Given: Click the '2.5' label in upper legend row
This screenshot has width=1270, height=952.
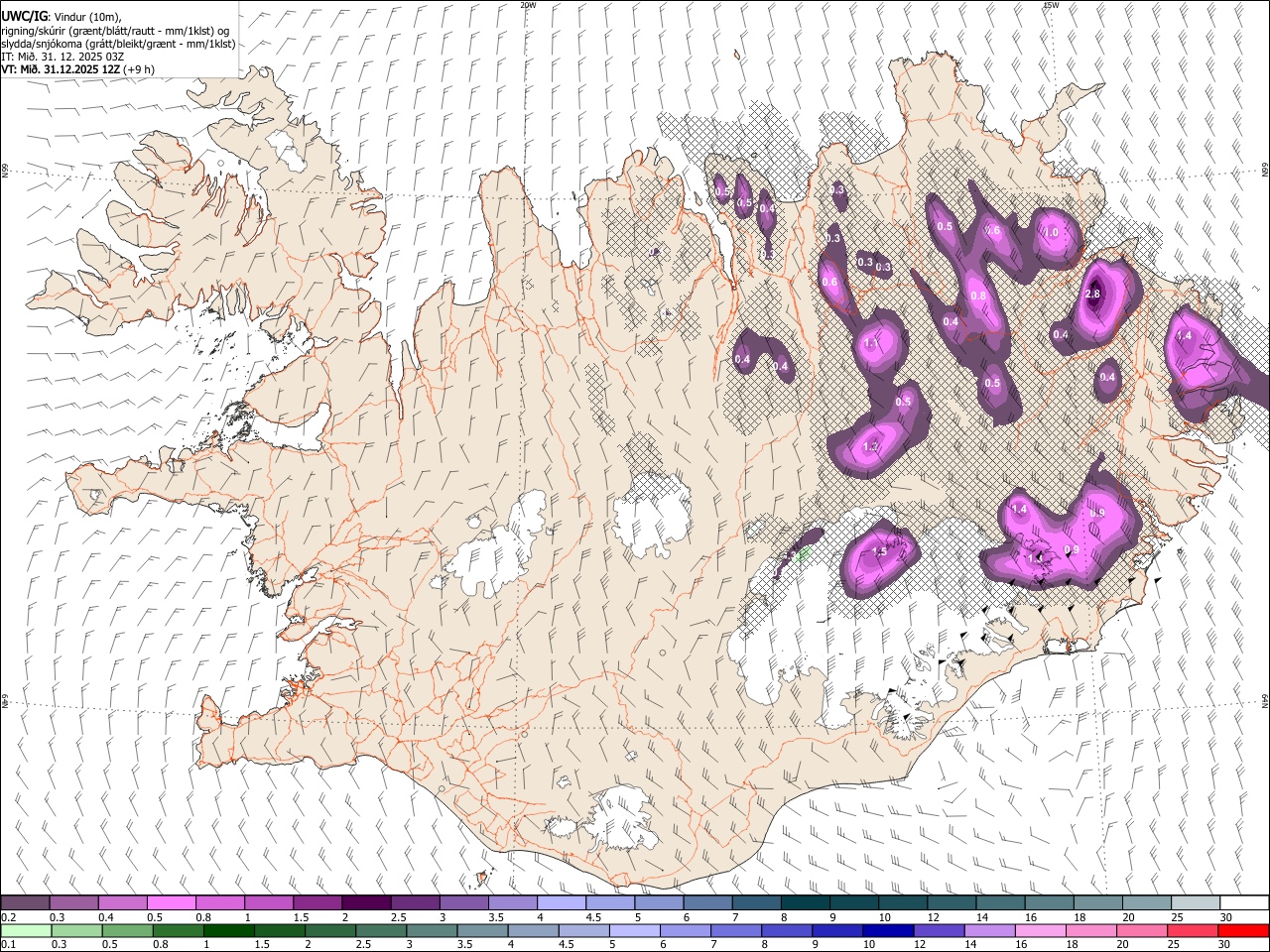Looking at the screenshot, I should 398,917.
